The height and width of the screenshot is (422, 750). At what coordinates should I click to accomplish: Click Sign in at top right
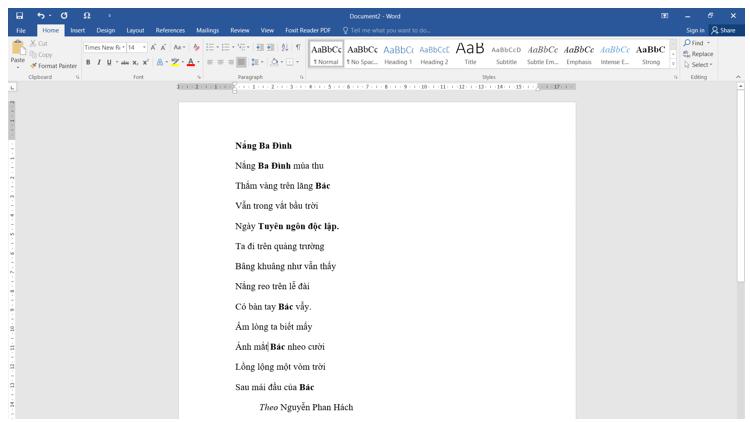point(695,30)
